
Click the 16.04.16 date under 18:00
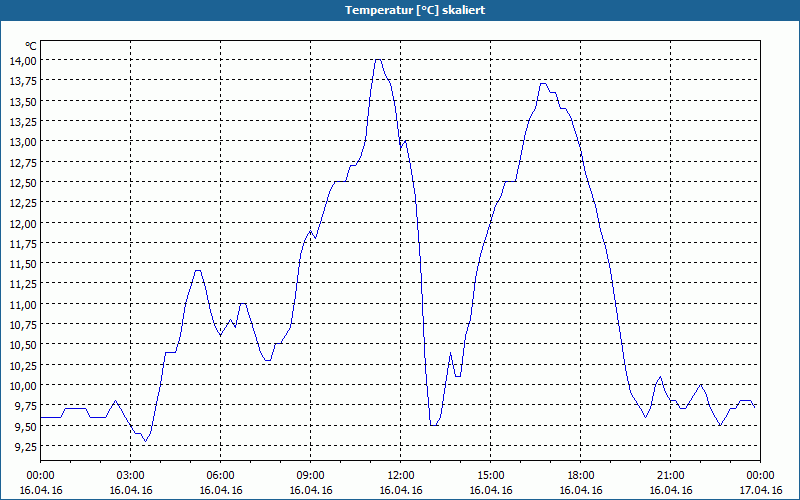pyautogui.click(x=581, y=490)
